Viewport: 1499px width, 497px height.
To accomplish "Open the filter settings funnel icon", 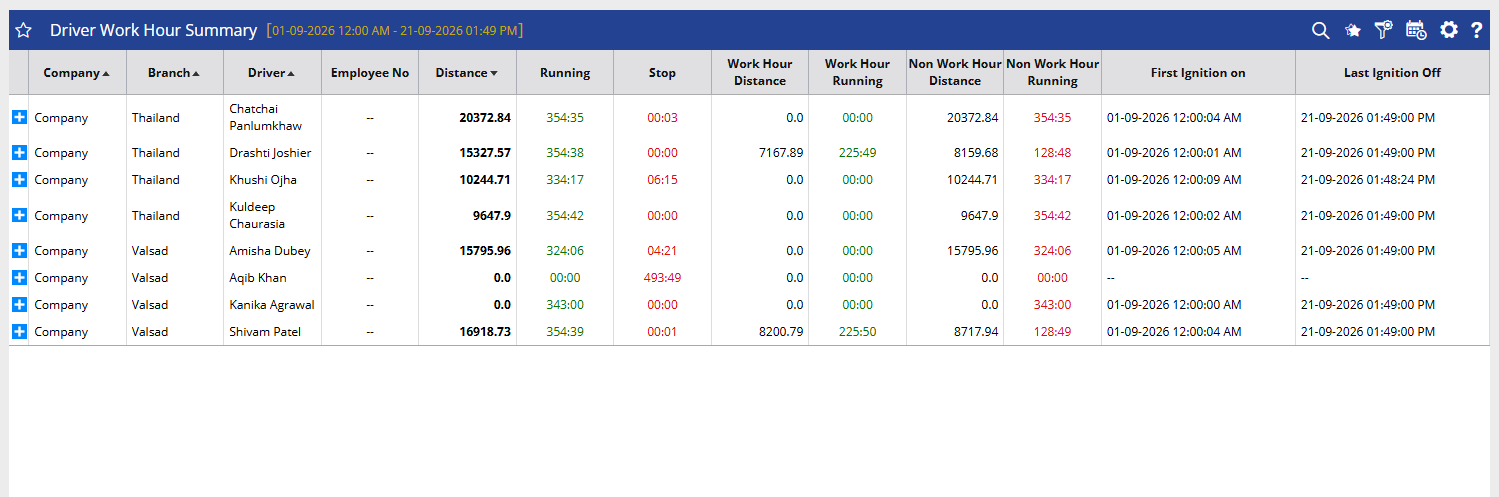I will 1384,31.
